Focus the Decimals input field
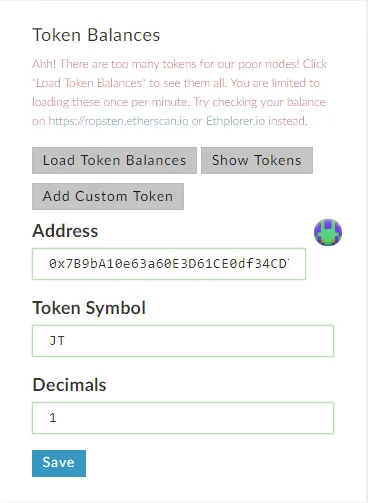This screenshot has width=368, height=503. [183, 418]
